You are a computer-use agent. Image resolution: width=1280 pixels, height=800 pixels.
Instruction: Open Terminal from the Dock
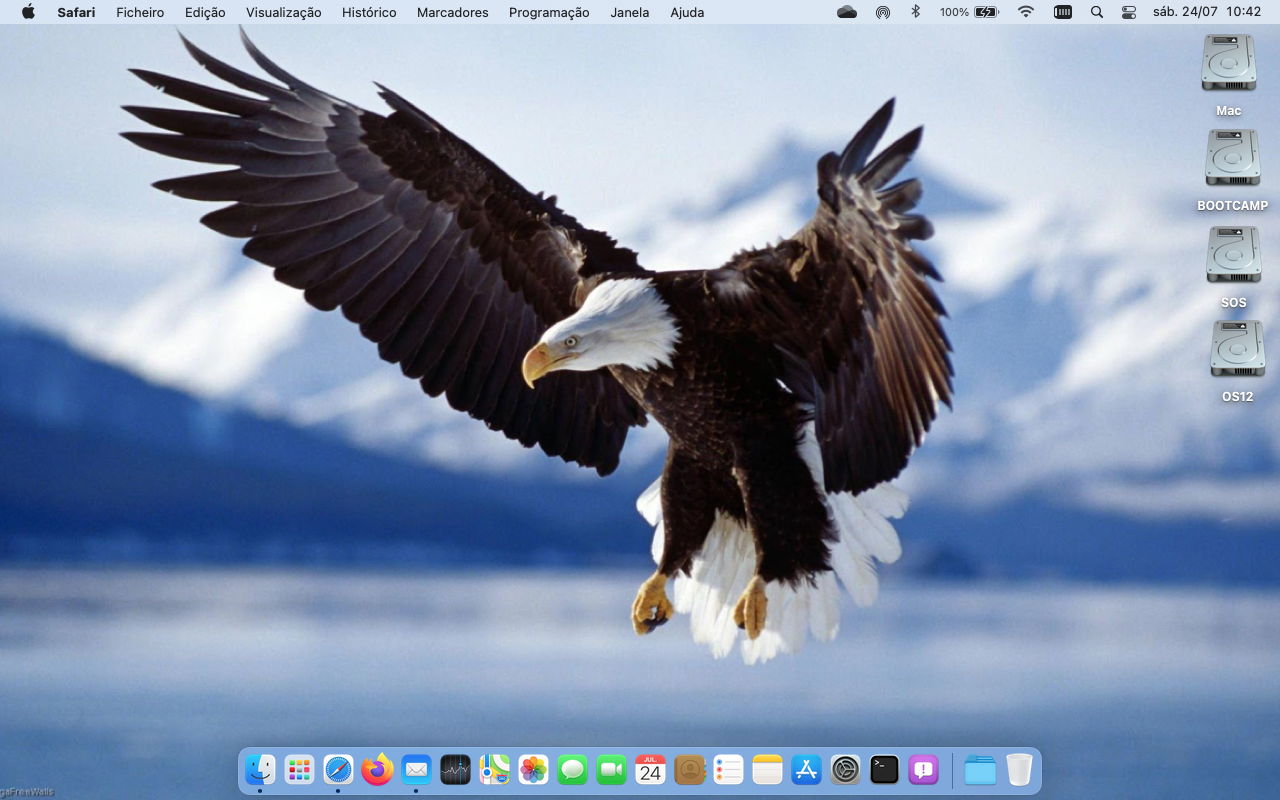[x=884, y=770]
